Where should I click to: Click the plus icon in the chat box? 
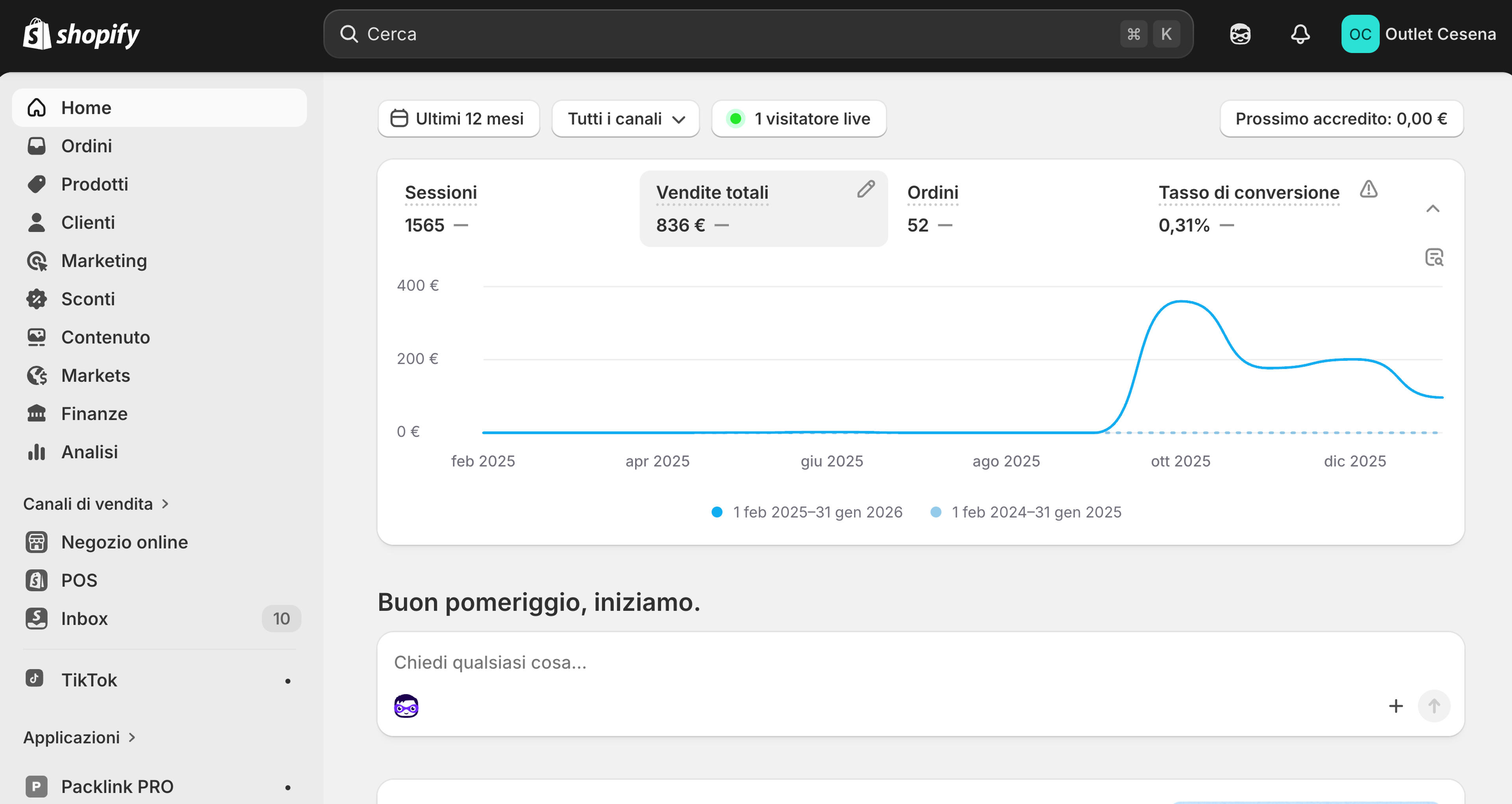tap(1396, 706)
